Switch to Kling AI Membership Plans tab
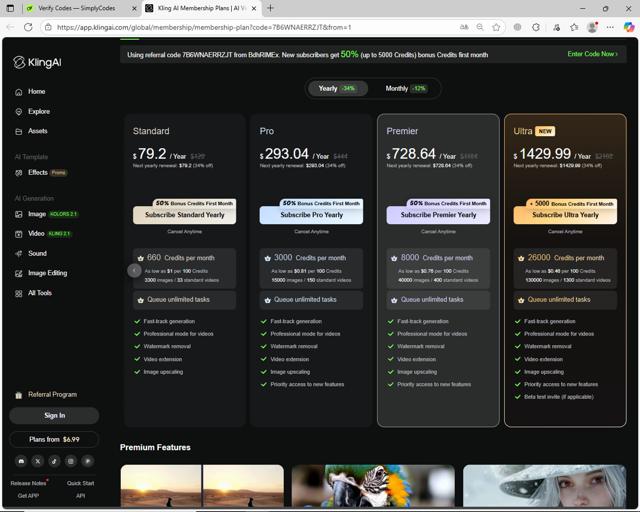The image size is (640, 512). point(202,8)
